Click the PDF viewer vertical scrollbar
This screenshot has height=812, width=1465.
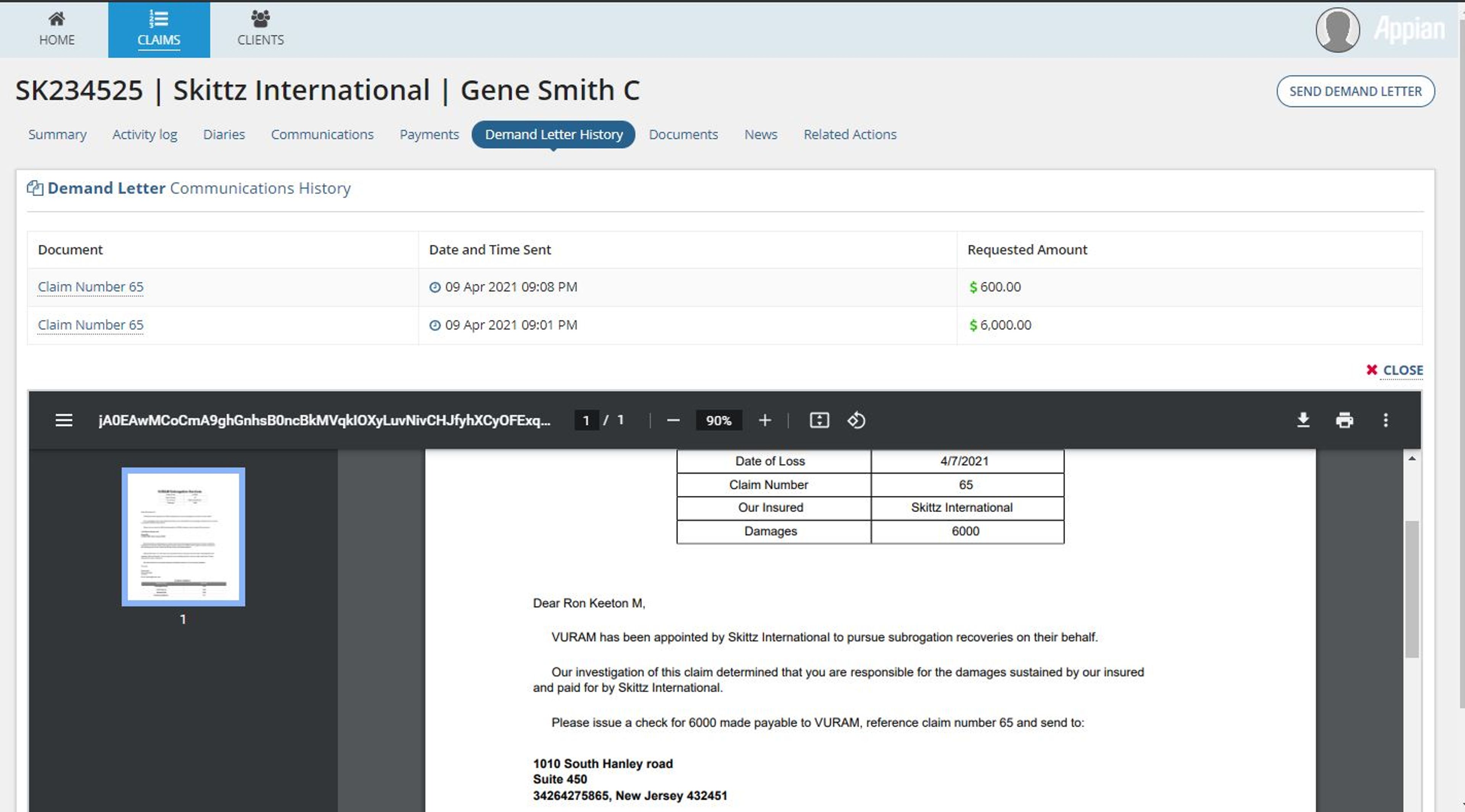click(x=1412, y=590)
